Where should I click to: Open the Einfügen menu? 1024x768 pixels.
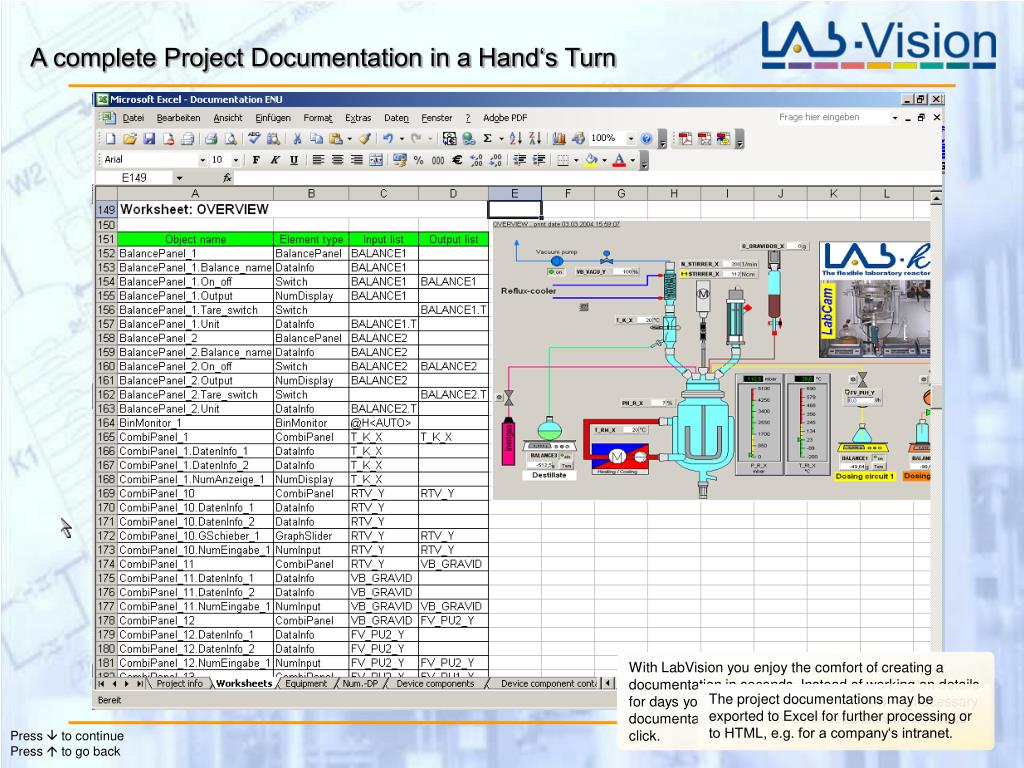[x=273, y=118]
